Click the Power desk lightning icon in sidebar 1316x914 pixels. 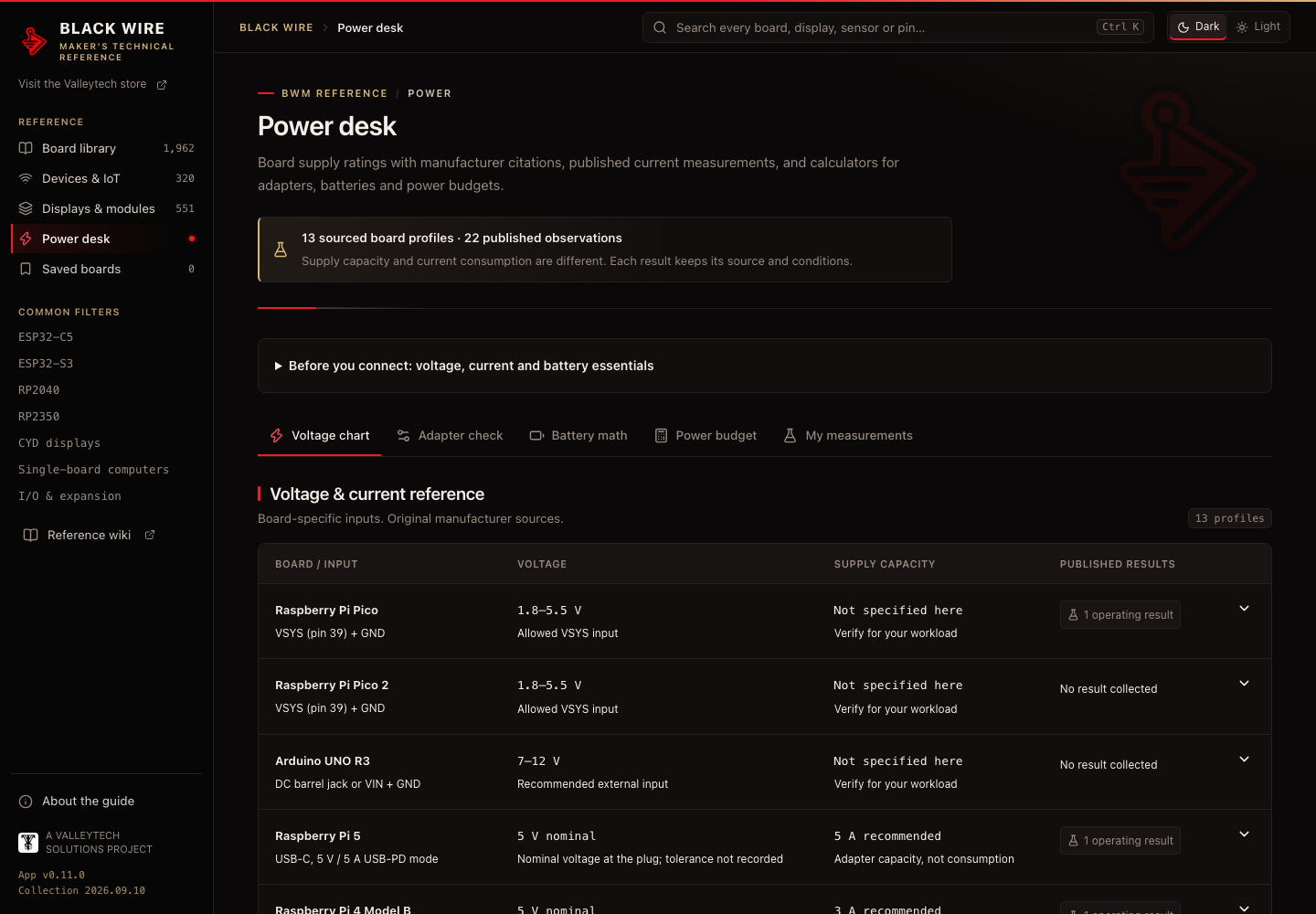click(x=26, y=239)
